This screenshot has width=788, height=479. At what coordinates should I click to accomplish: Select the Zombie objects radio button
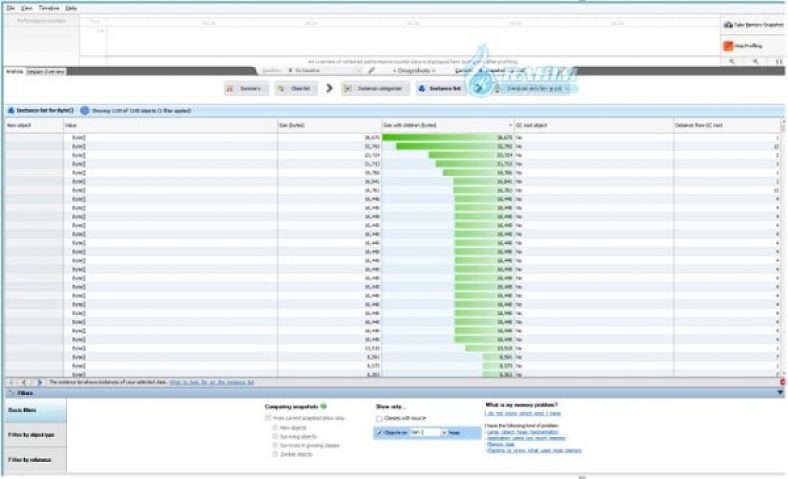click(x=275, y=454)
